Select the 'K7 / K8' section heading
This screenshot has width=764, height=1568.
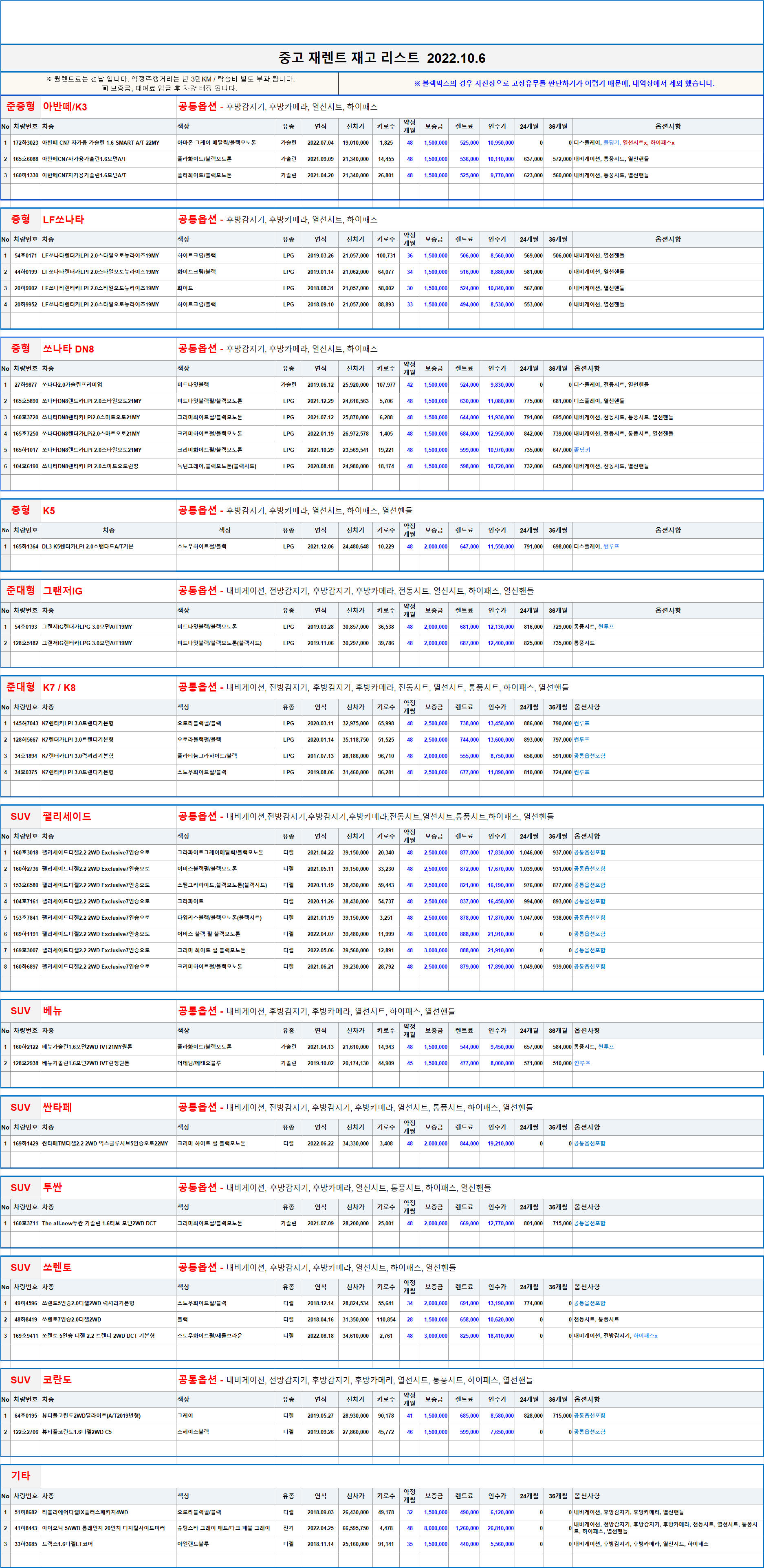[x=59, y=687]
